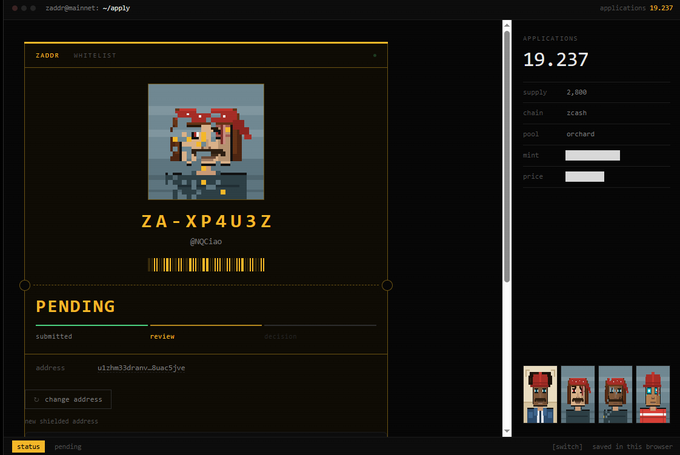Click the scrollbar up arrow
This screenshot has height=455, width=680.
(507, 26)
